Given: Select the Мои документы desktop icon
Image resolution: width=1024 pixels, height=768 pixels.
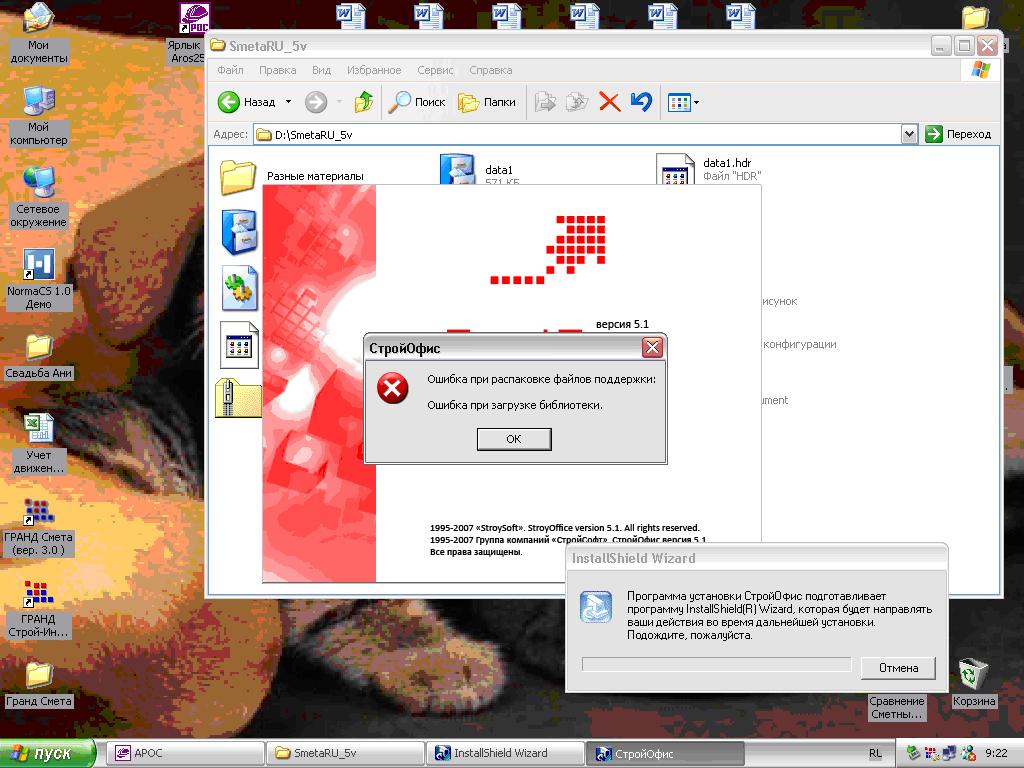Looking at the screenshot, I should click(x=39, y=34).
